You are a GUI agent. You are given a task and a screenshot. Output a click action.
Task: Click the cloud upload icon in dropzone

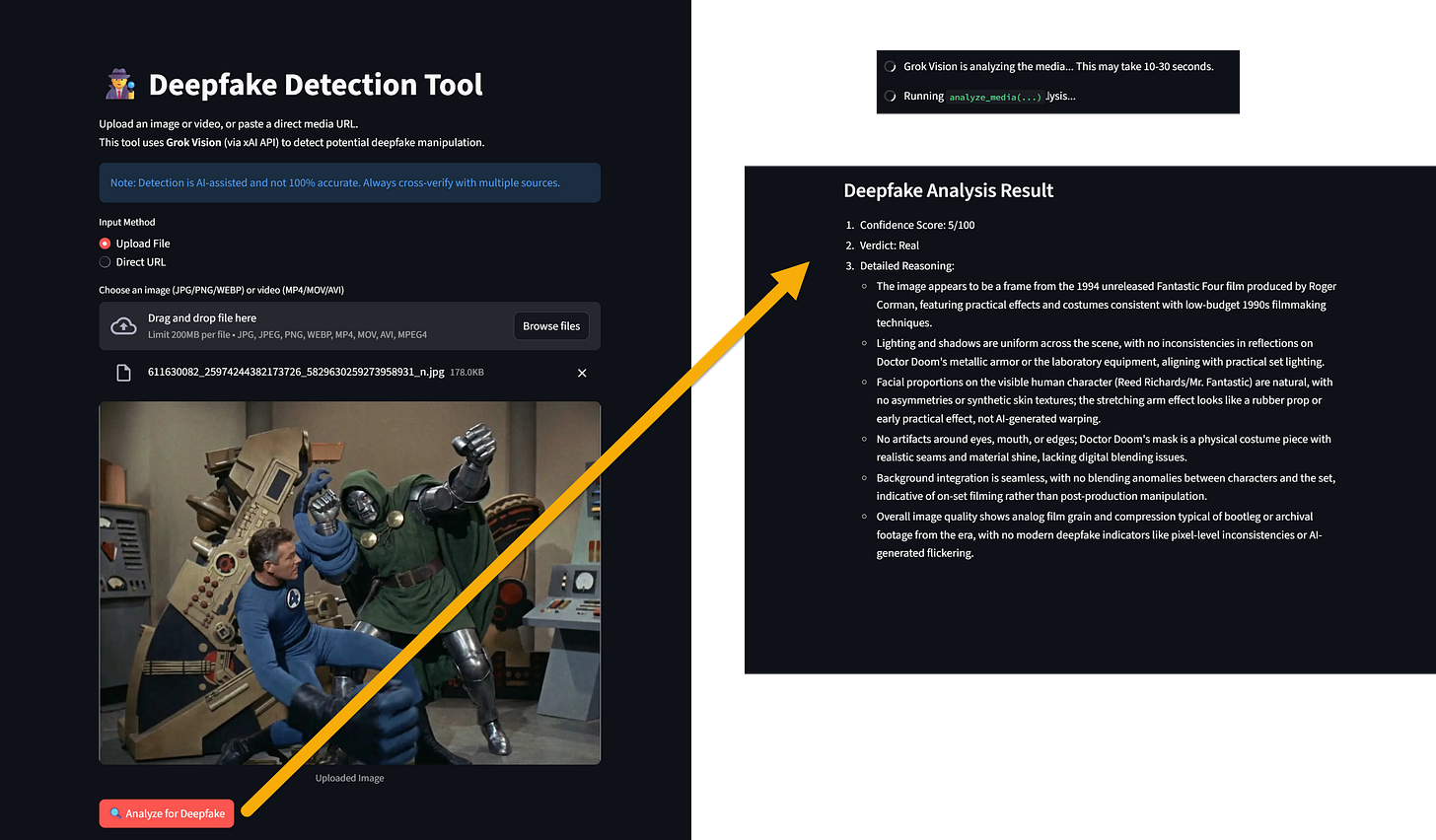123,326
